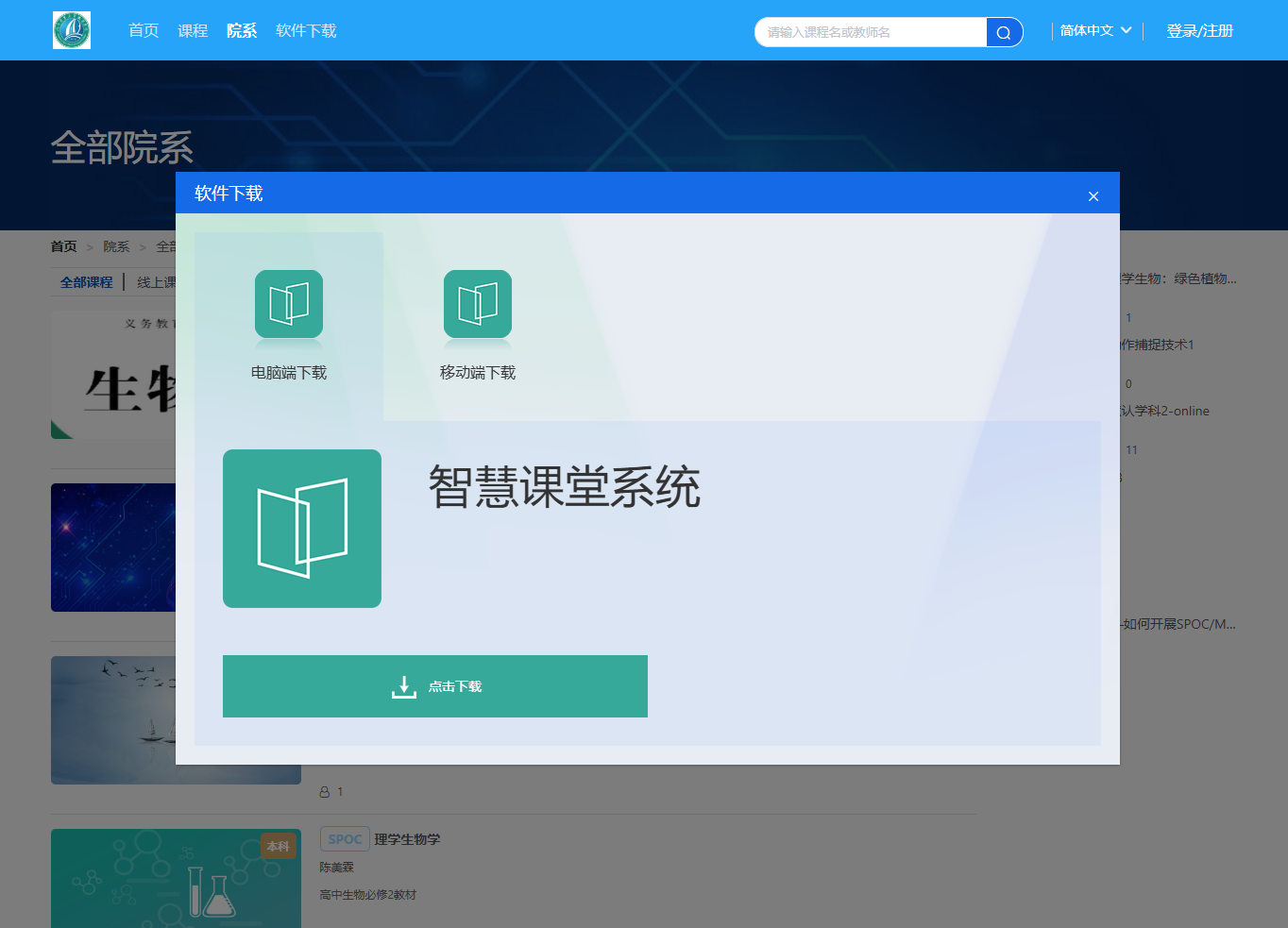
Task: Open the sailing boat course thumbnail
Action: (113, 719)
